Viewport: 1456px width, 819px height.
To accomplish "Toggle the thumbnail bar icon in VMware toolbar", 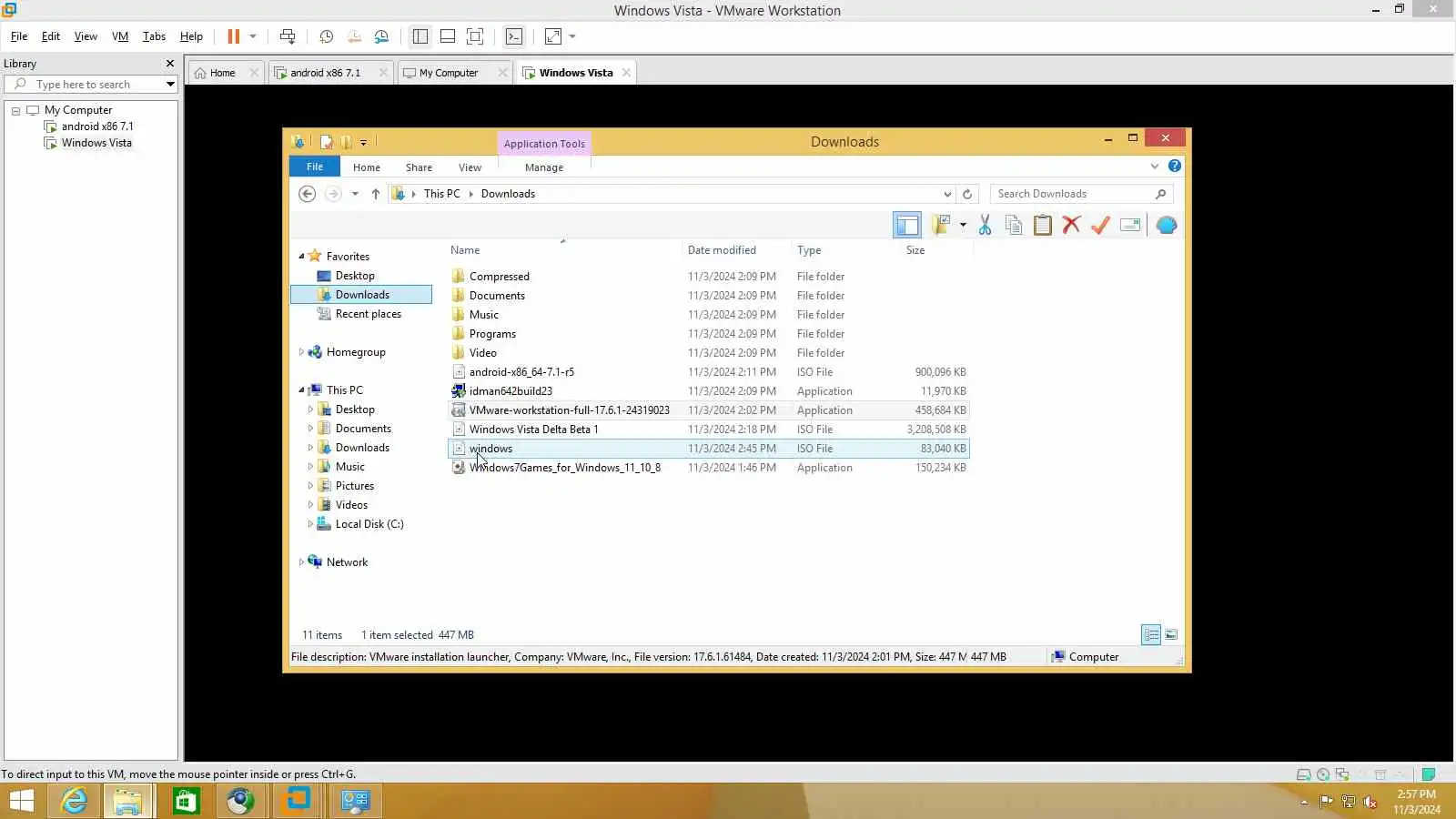I will pyautogui.click(x=448, y=36).
